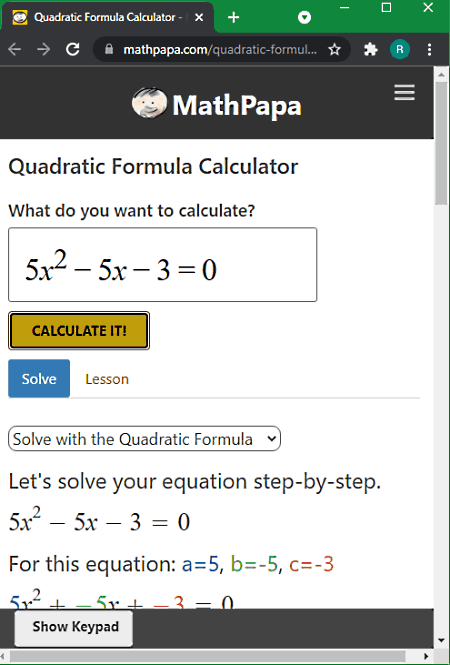450x665 pixels.
Task: Open a new browser tab
Action: (x=233, y=17)
